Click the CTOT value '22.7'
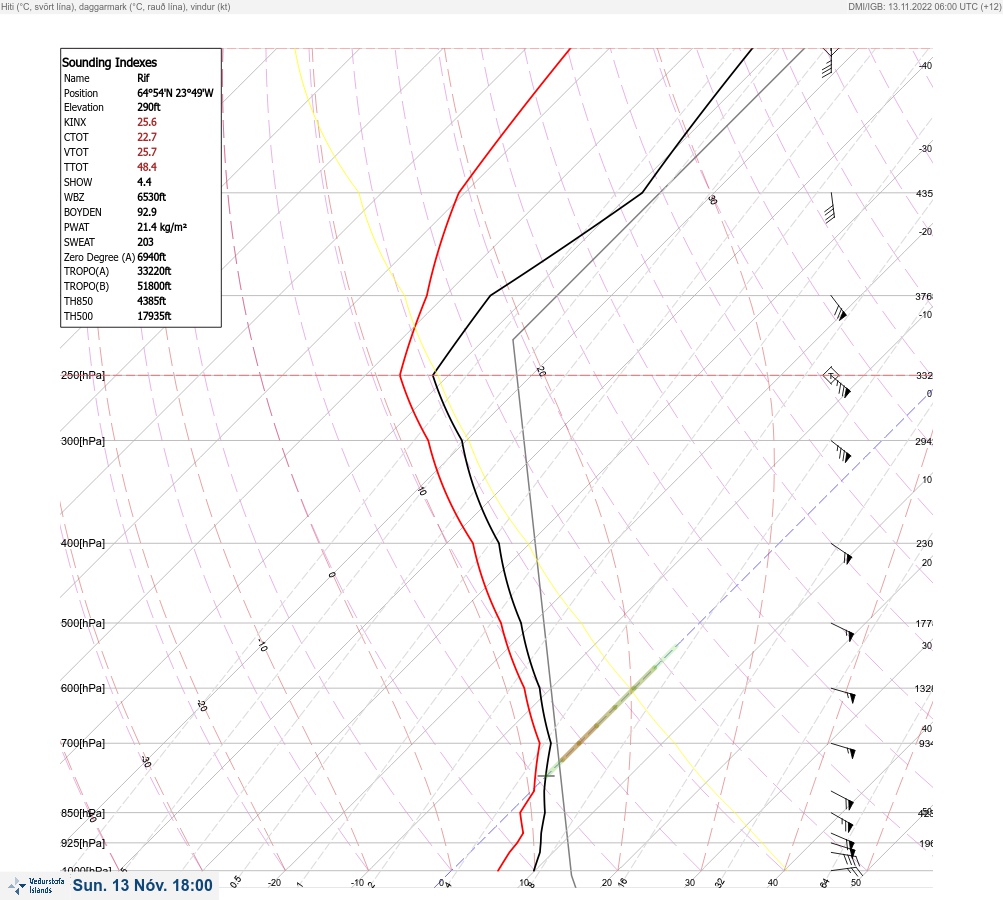The image size is (1003, 900). click(147, 137)
